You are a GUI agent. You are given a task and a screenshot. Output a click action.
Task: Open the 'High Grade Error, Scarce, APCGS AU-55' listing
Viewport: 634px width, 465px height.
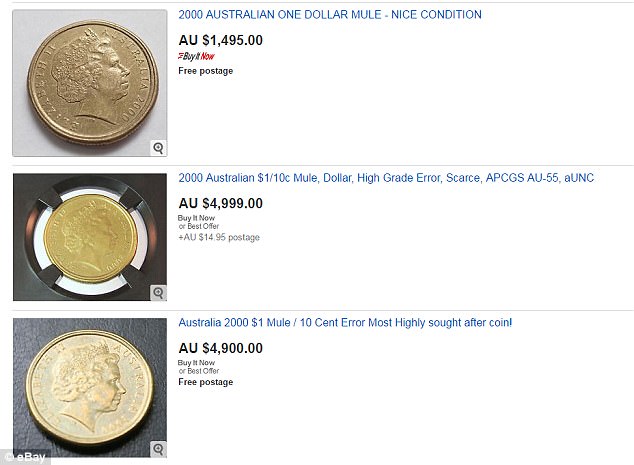386,178
